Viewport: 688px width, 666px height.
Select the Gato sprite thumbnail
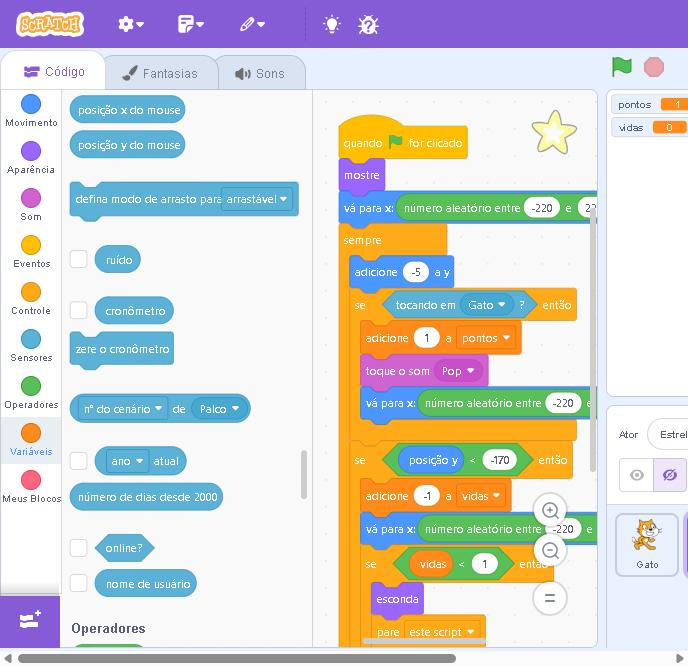[x=647, y=544]
